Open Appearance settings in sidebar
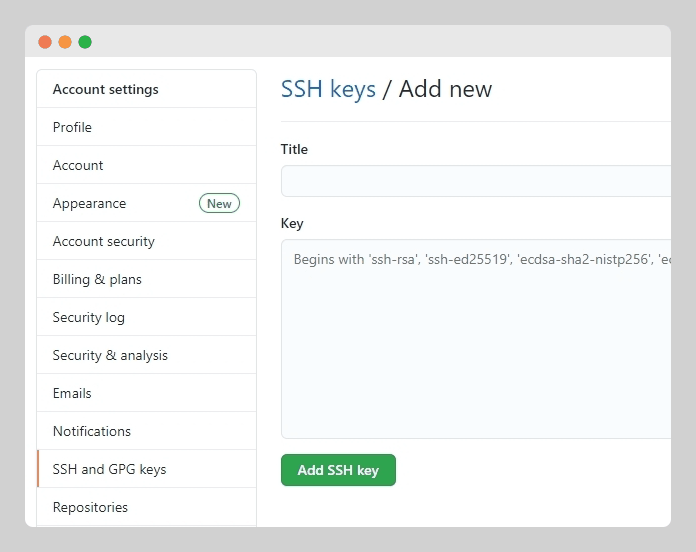 pyautogui.click(x=89, y=203)
